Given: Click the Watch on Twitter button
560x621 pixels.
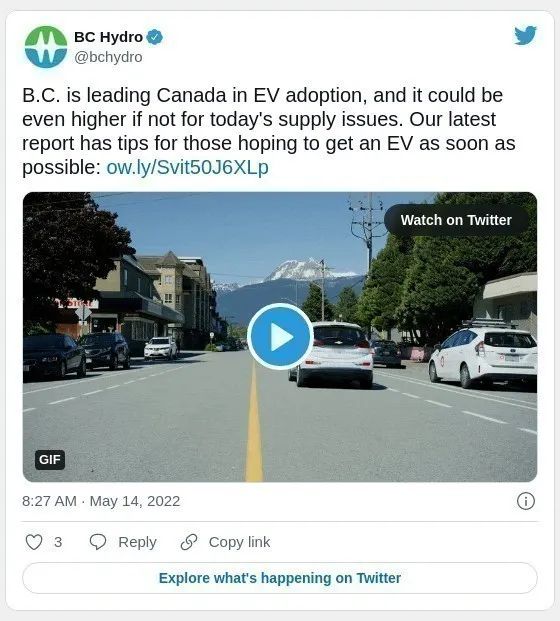Looking at the screenshot, I should tap(456, 220).
